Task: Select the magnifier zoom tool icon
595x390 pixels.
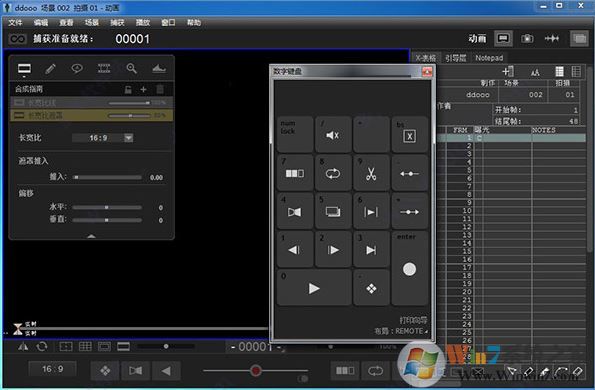Action: [131, 69]
